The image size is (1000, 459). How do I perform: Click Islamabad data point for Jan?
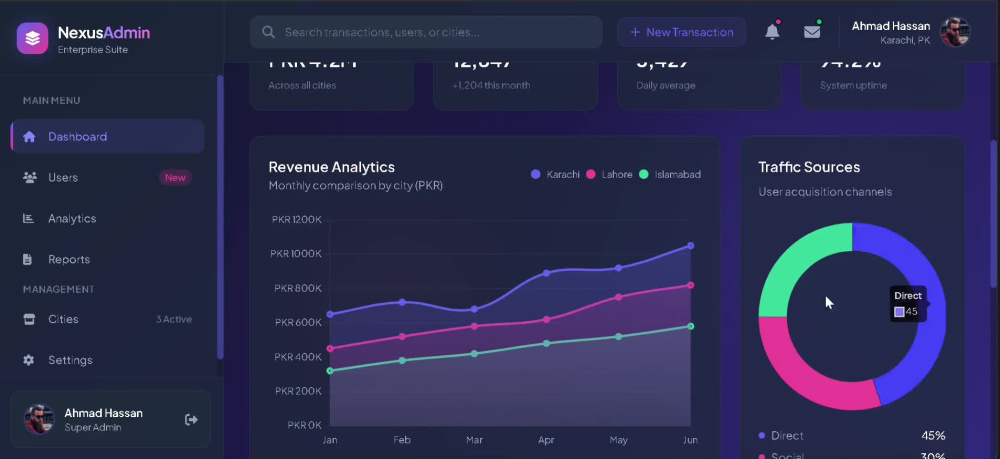tap(330, 370)
